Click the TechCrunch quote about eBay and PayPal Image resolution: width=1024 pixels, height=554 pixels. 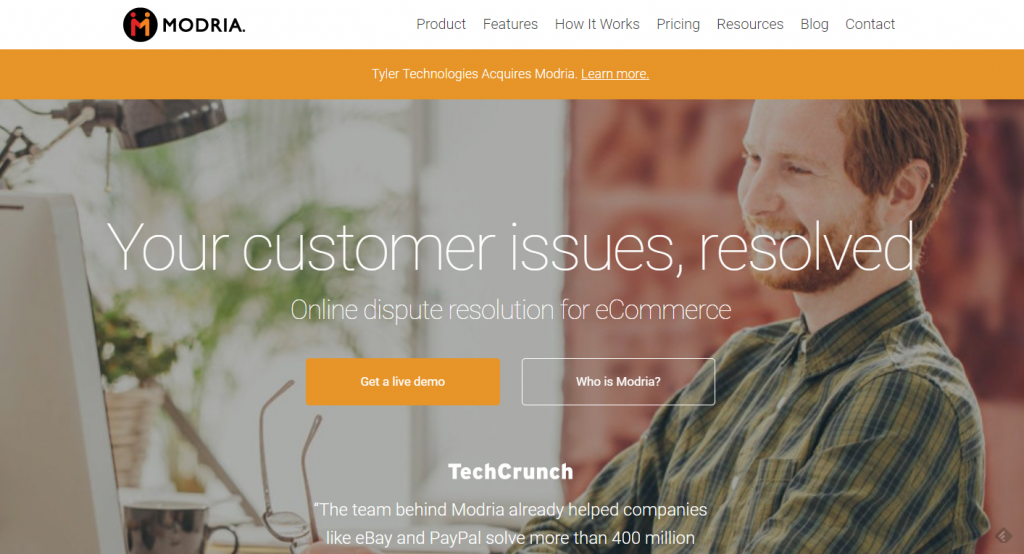tap(510, 524)
